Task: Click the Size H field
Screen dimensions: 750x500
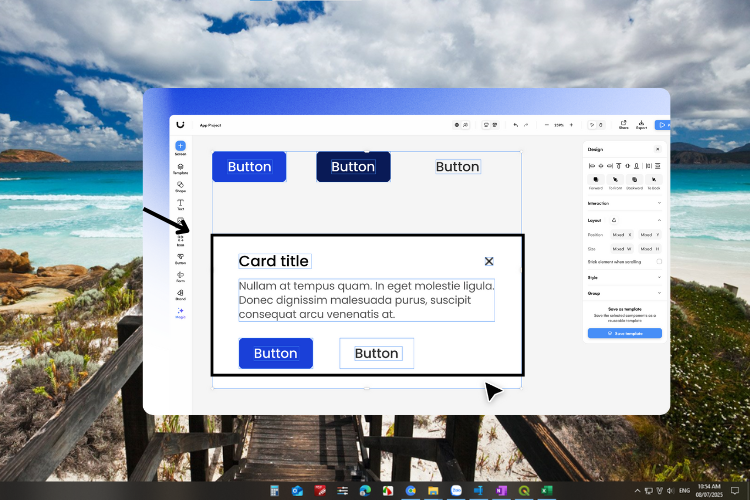Action: click(650, 249)
